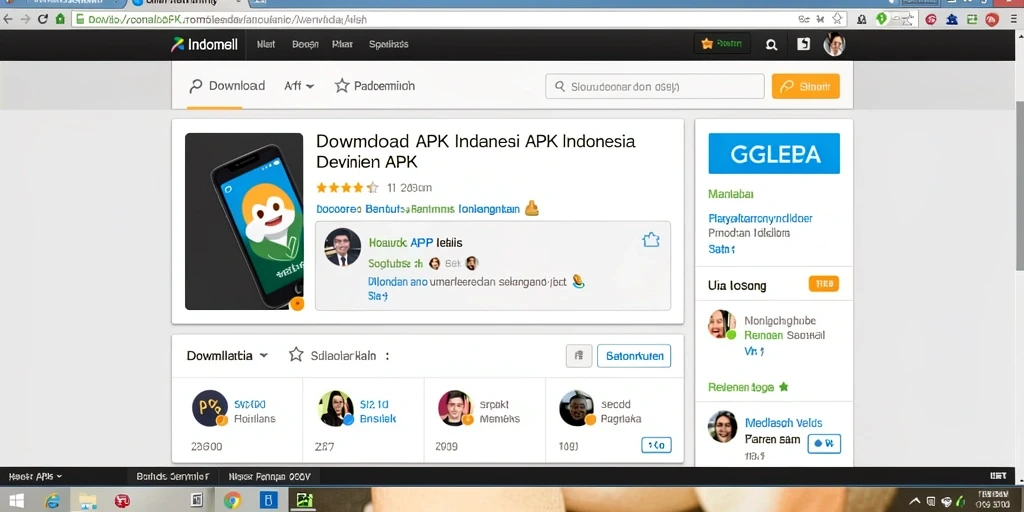The image size is (1024, 512).
Task: Open File Explorer from taskbar
Action: tap(88, 501)
